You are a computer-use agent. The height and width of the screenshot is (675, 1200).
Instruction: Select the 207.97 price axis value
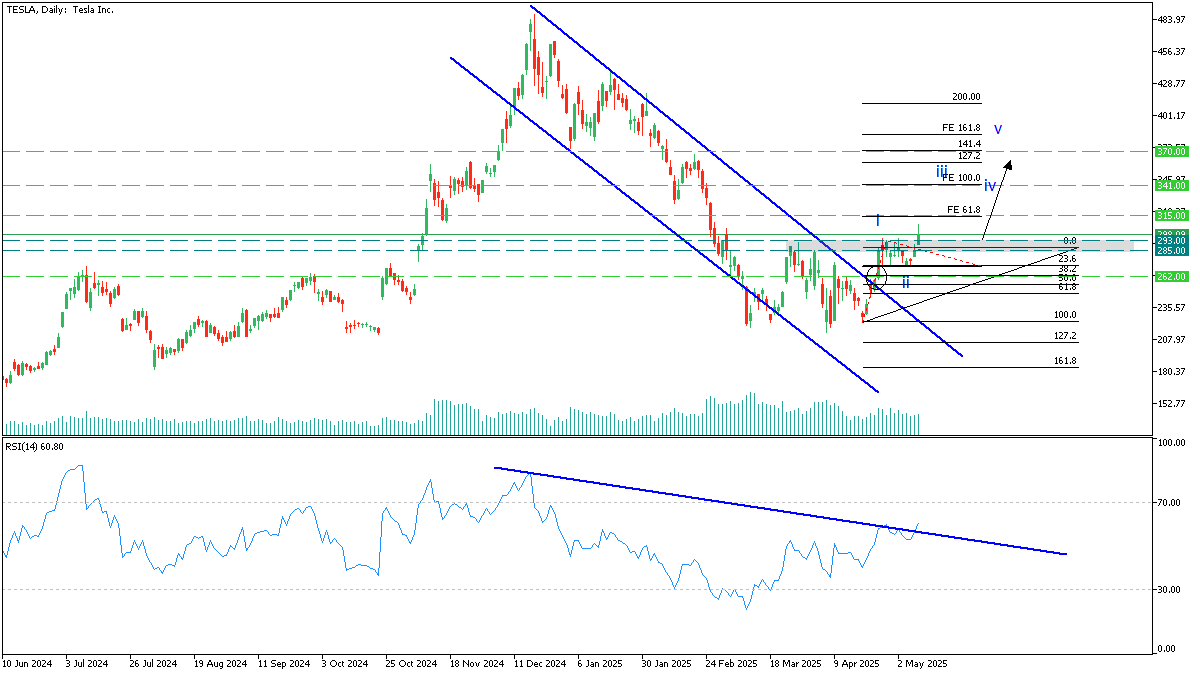tap(1172, 340)
